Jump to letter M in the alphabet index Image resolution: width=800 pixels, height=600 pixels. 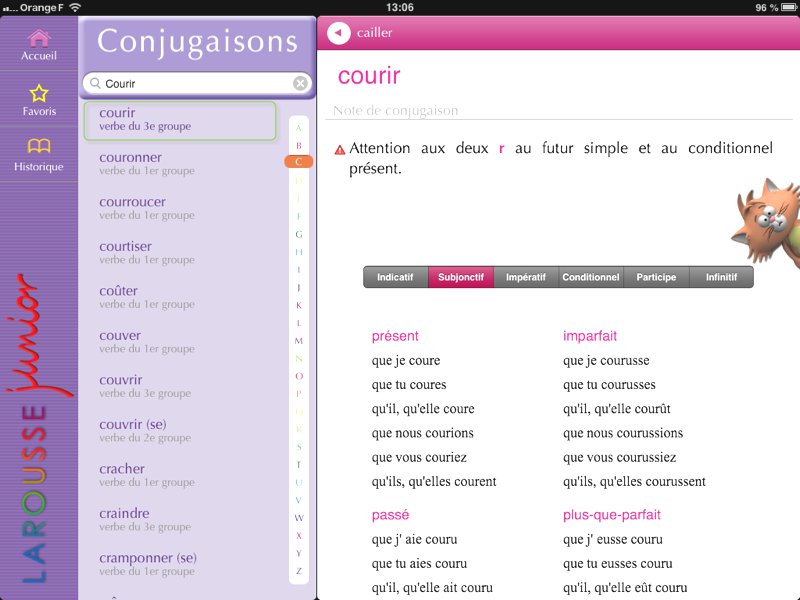click(x=298, y=341)
